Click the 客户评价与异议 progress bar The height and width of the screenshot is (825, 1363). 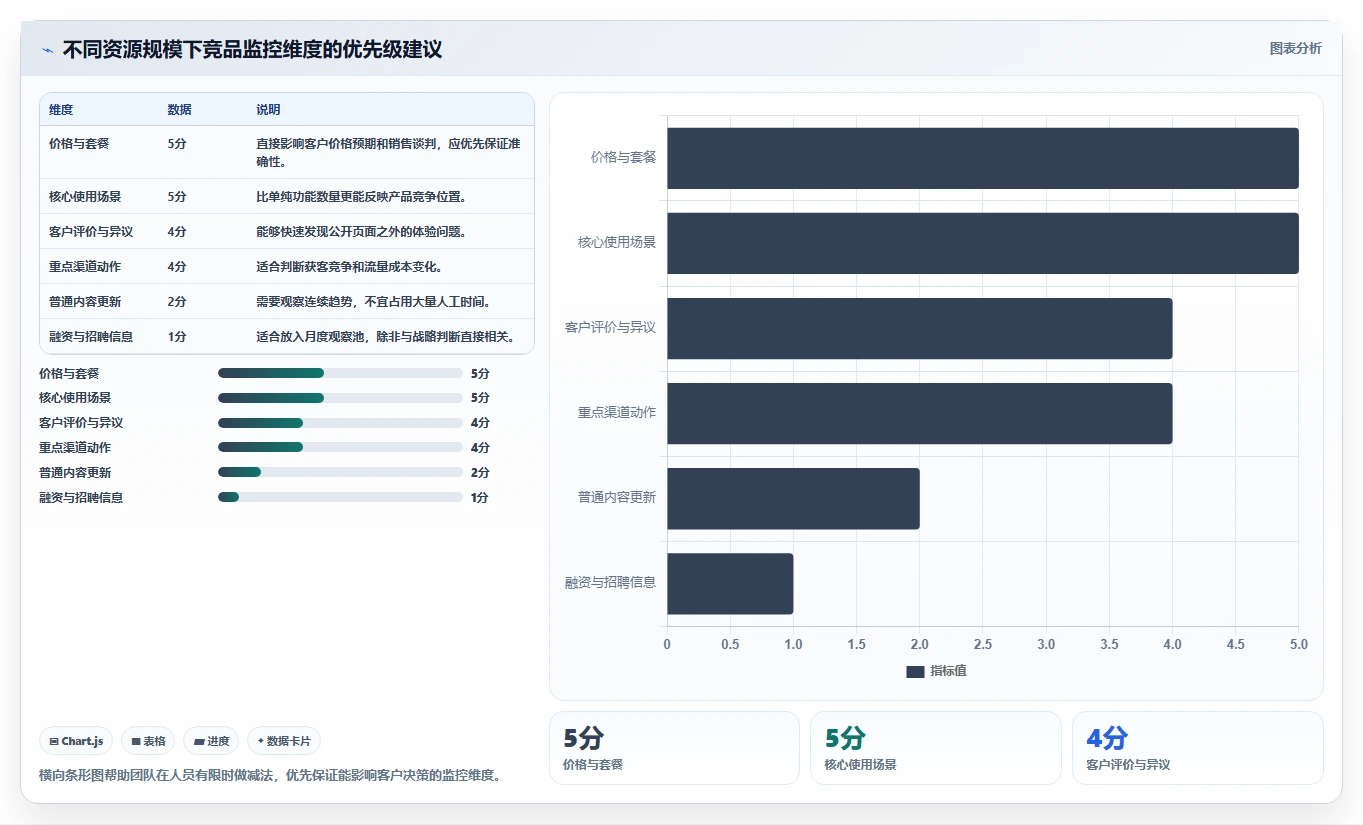(340, 423)
